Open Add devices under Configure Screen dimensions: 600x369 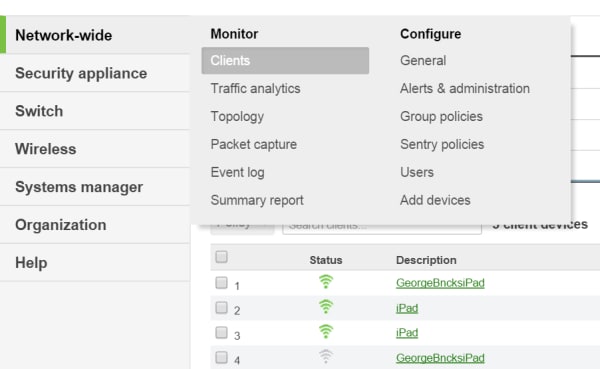(x=435, y=200)
